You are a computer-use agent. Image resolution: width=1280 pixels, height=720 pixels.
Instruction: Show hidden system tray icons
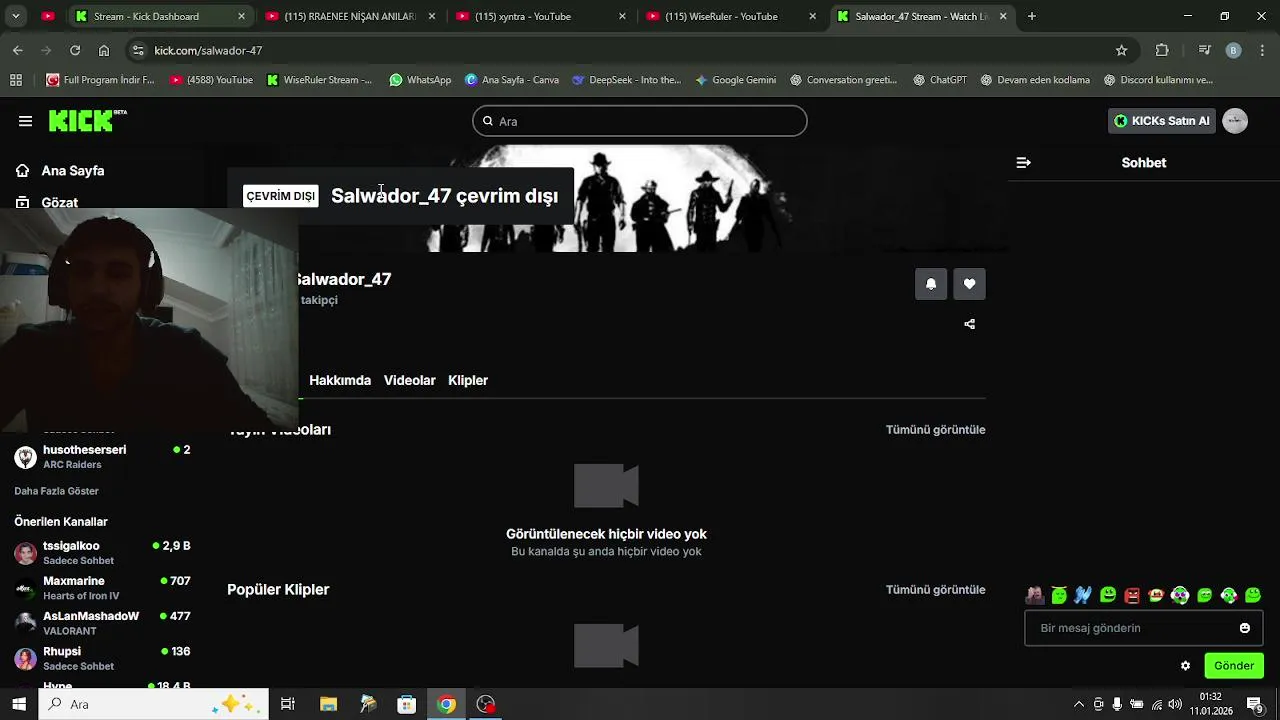click(1078, 704)
